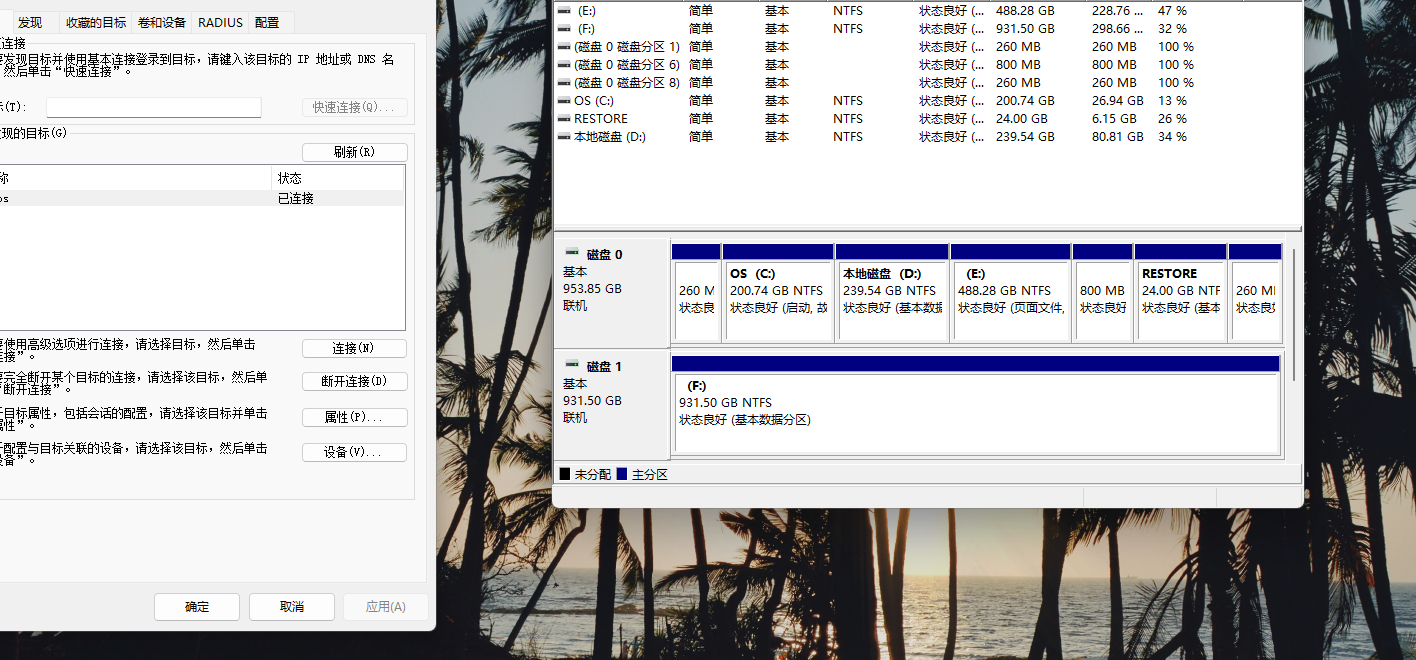The width and height of the screenshot is (1416, 660).
Task: Click the 断开连接(D) button
Action: click(x=354, y=381)
